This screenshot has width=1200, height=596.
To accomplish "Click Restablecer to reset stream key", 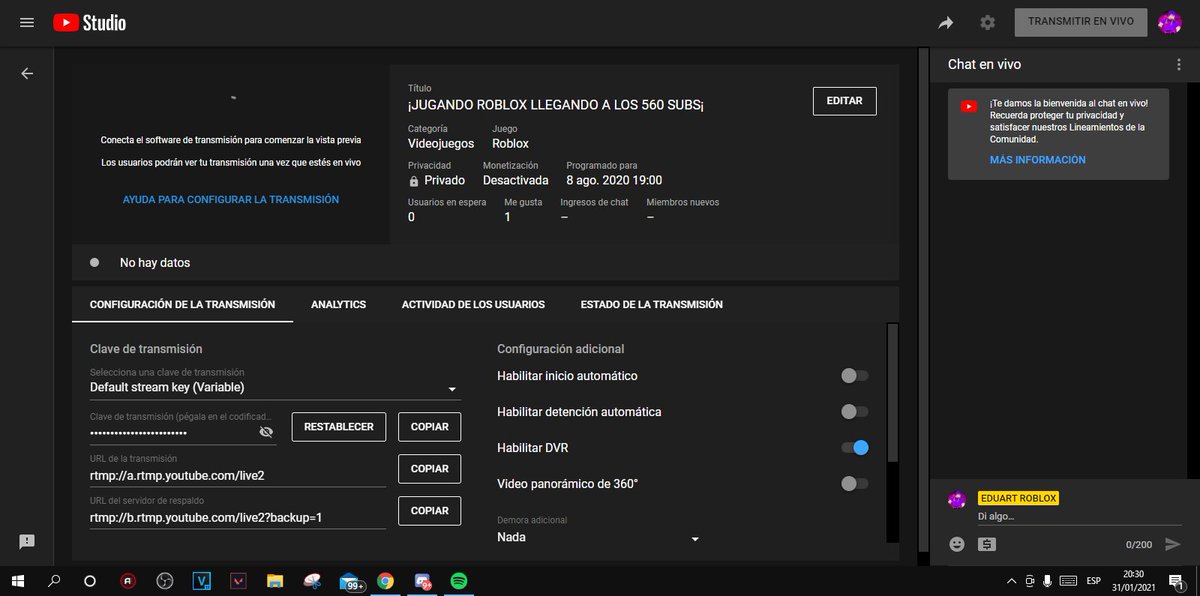I will point(339,426).
